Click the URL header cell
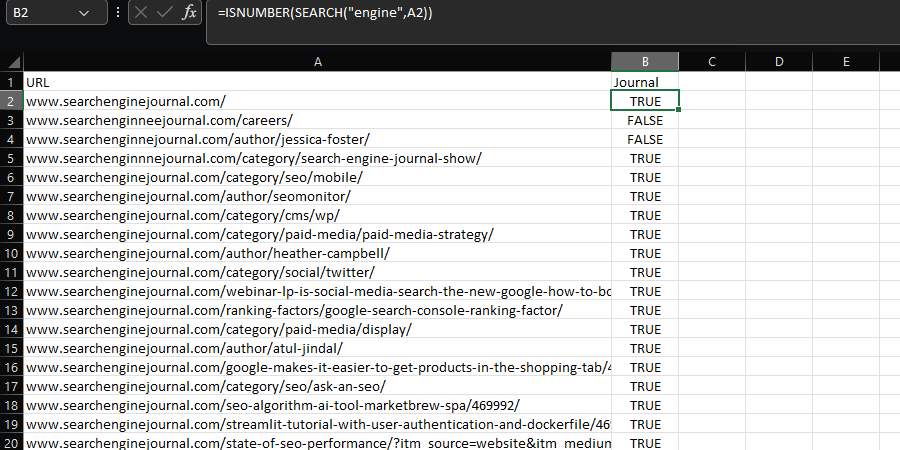 pyautogui.click(x=317, y=82)
